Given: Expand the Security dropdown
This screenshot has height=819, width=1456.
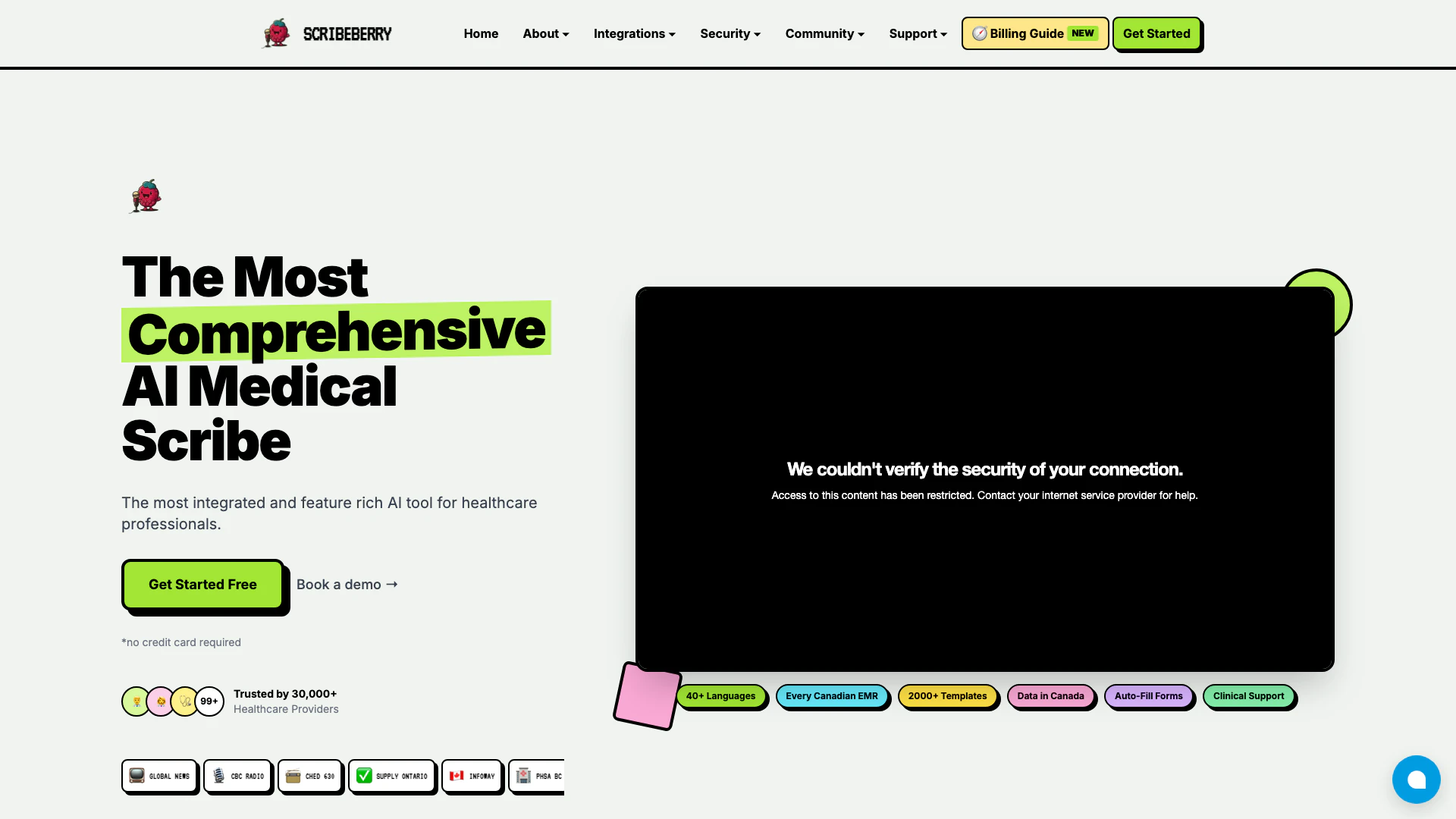Looking at the screenshot, I should tap(730, 33).
